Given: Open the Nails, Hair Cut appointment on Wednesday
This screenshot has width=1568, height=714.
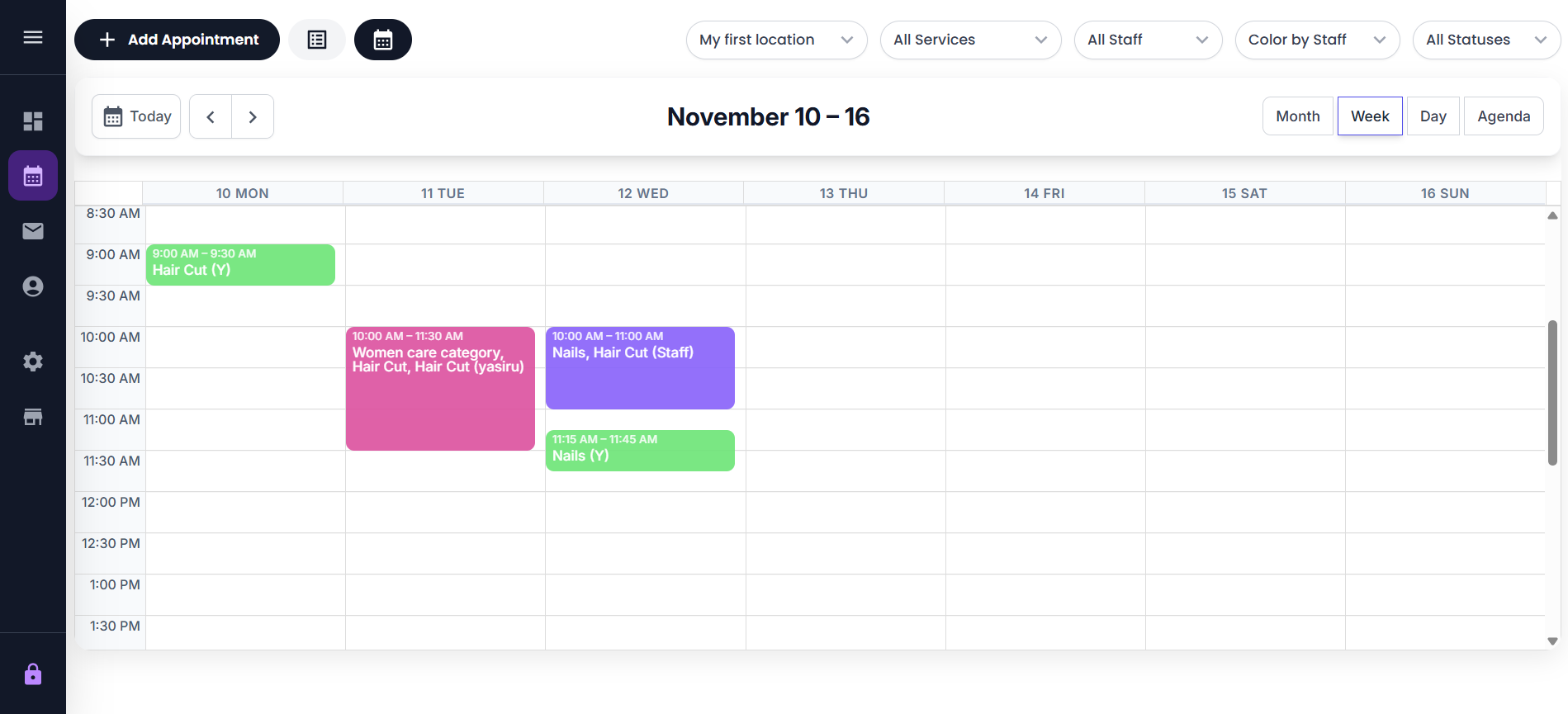Looking at the screenshot, I should coord(640,367).
